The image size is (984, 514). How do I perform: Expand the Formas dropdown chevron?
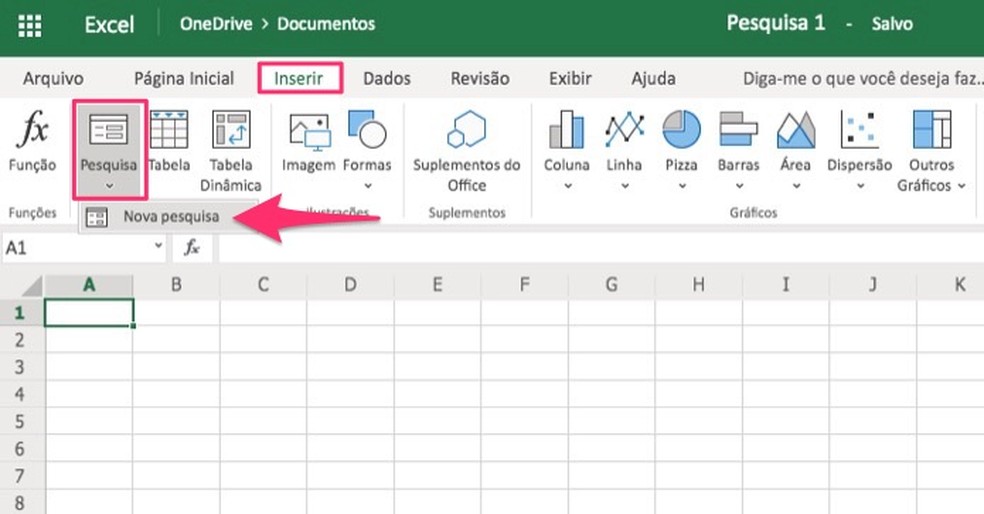(x=368, y=186)
